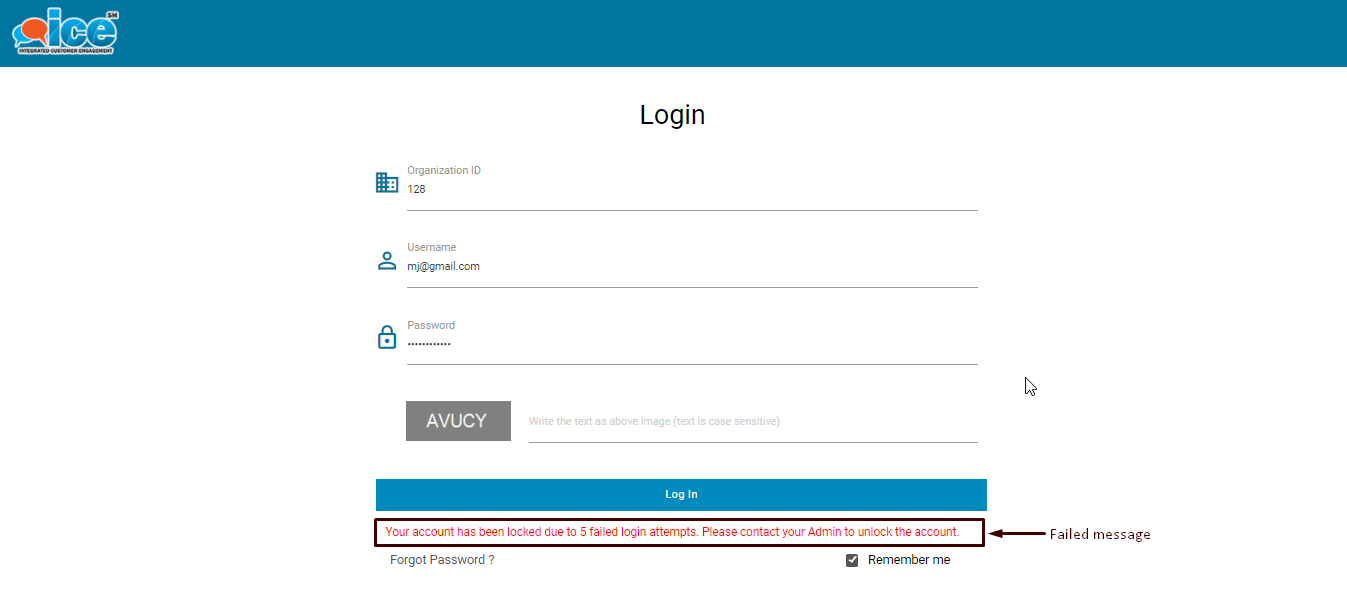Click the Login page heading
Image resolution: width=1347 pixels, height=615 pixels.
[x=672, y=115]
